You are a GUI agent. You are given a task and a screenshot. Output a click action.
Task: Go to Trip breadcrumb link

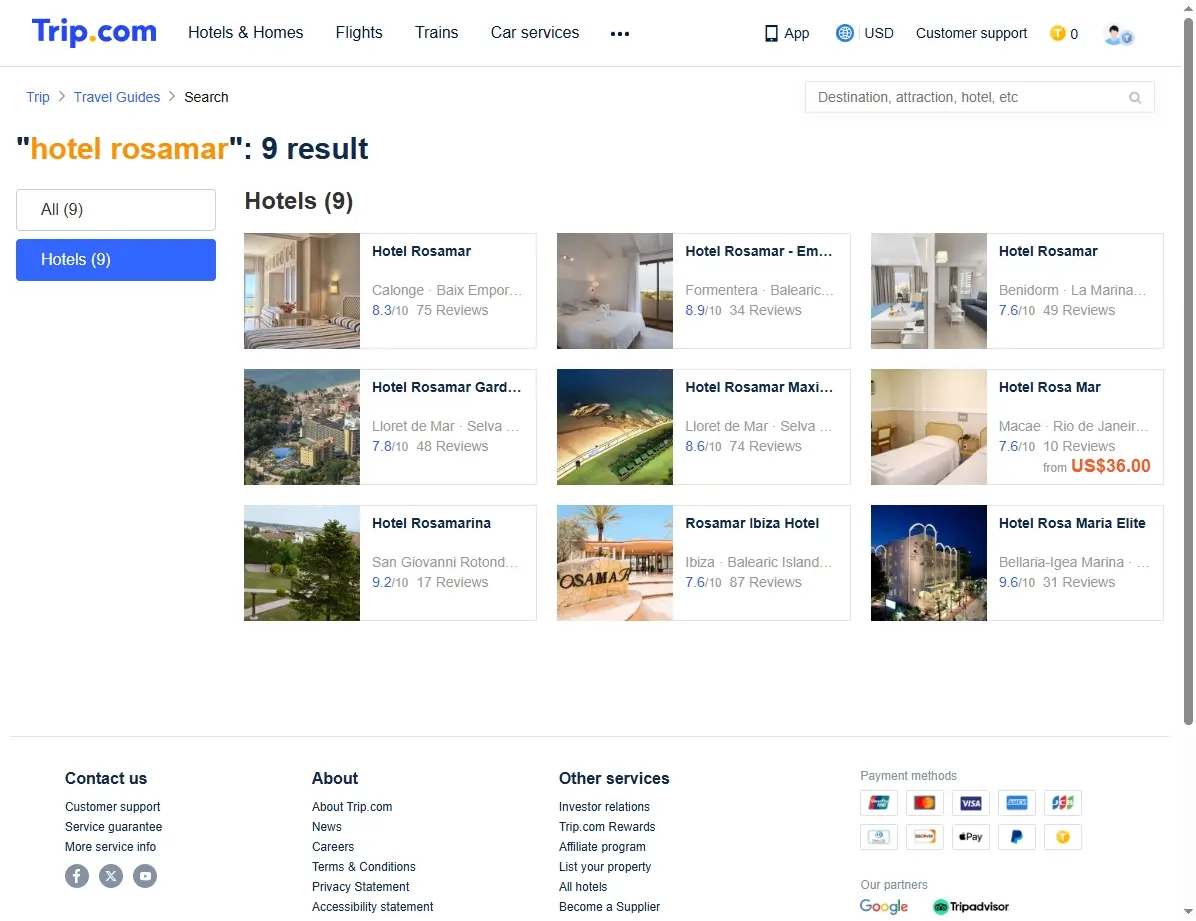(37, 97)
